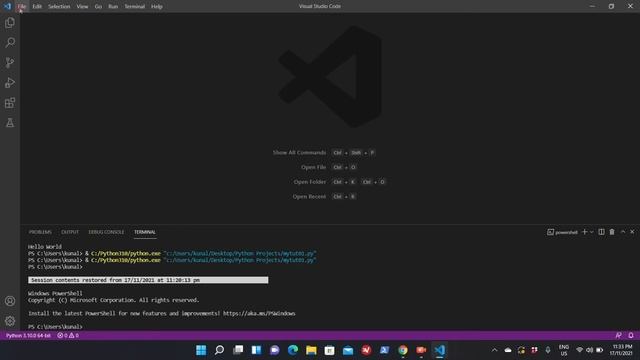Open Microsoft Store from taskbar
640x360 pixels.
pos(330,350)
